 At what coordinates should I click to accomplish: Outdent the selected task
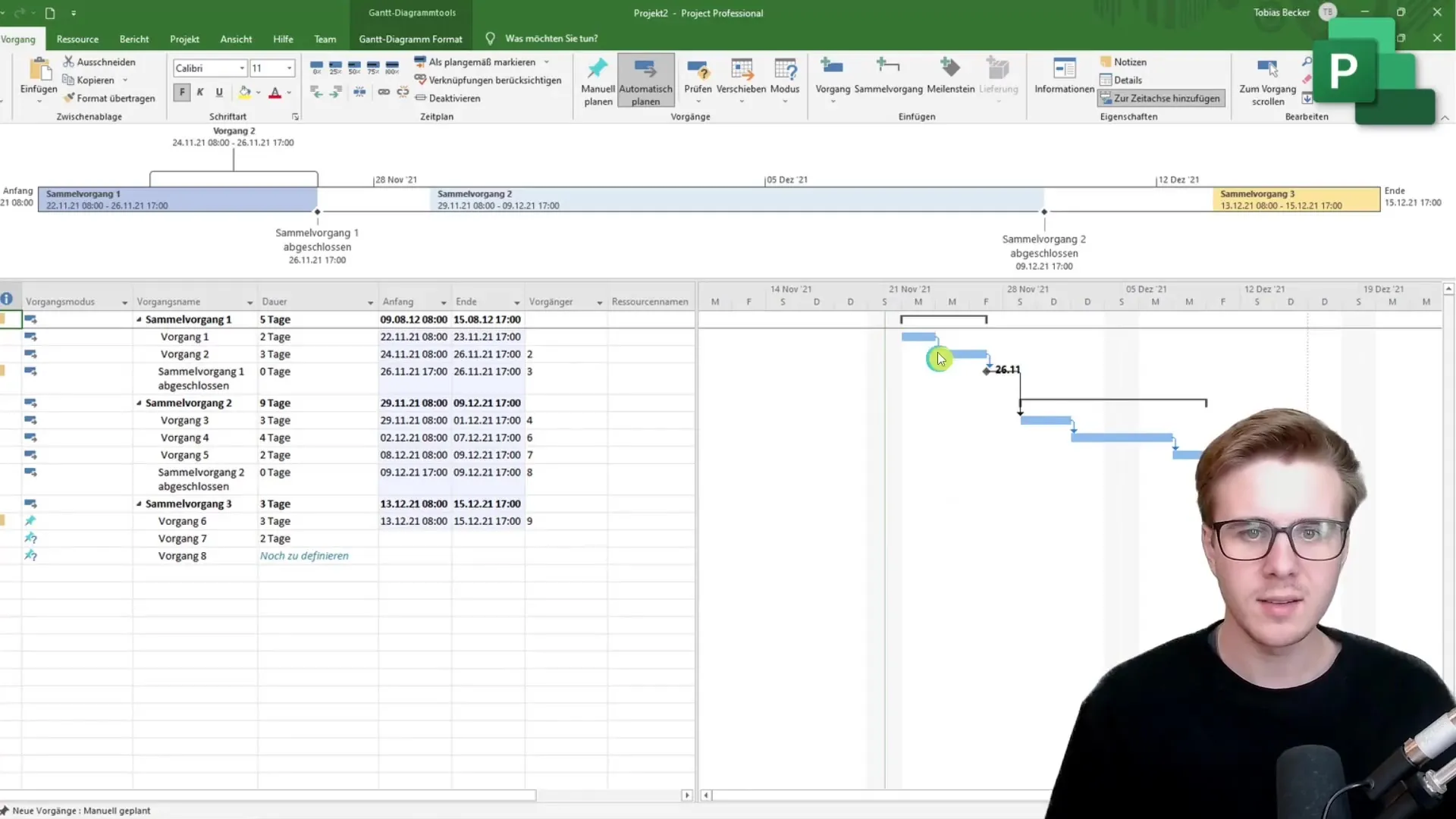317,92
